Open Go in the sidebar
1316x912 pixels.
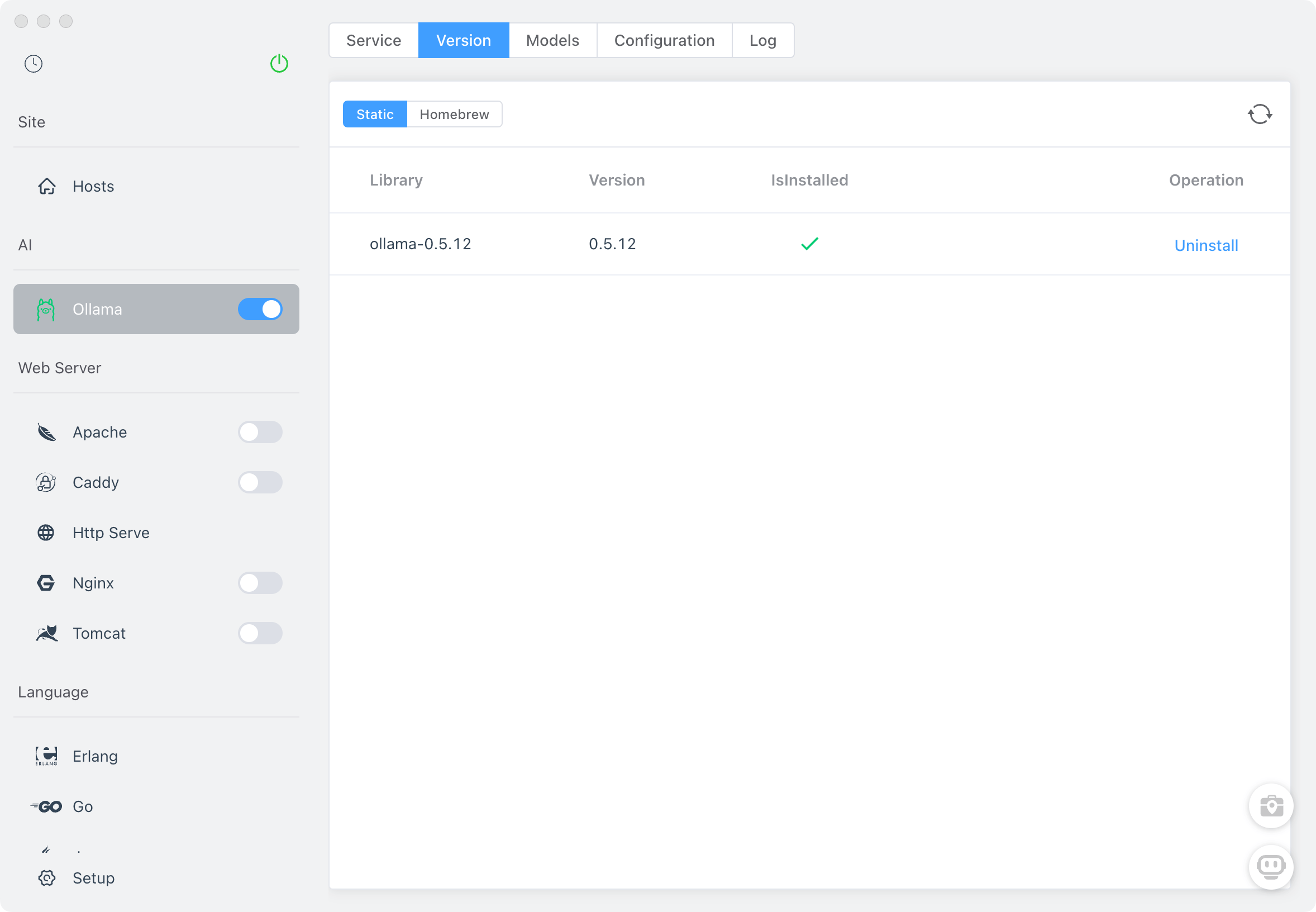(156, 806)
